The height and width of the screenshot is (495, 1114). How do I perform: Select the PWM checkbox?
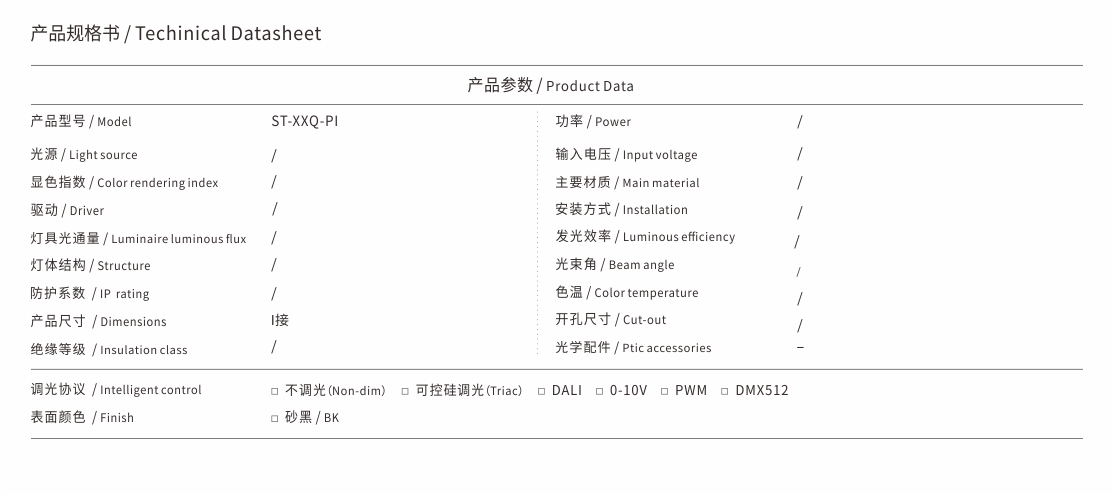coord(664,391)
